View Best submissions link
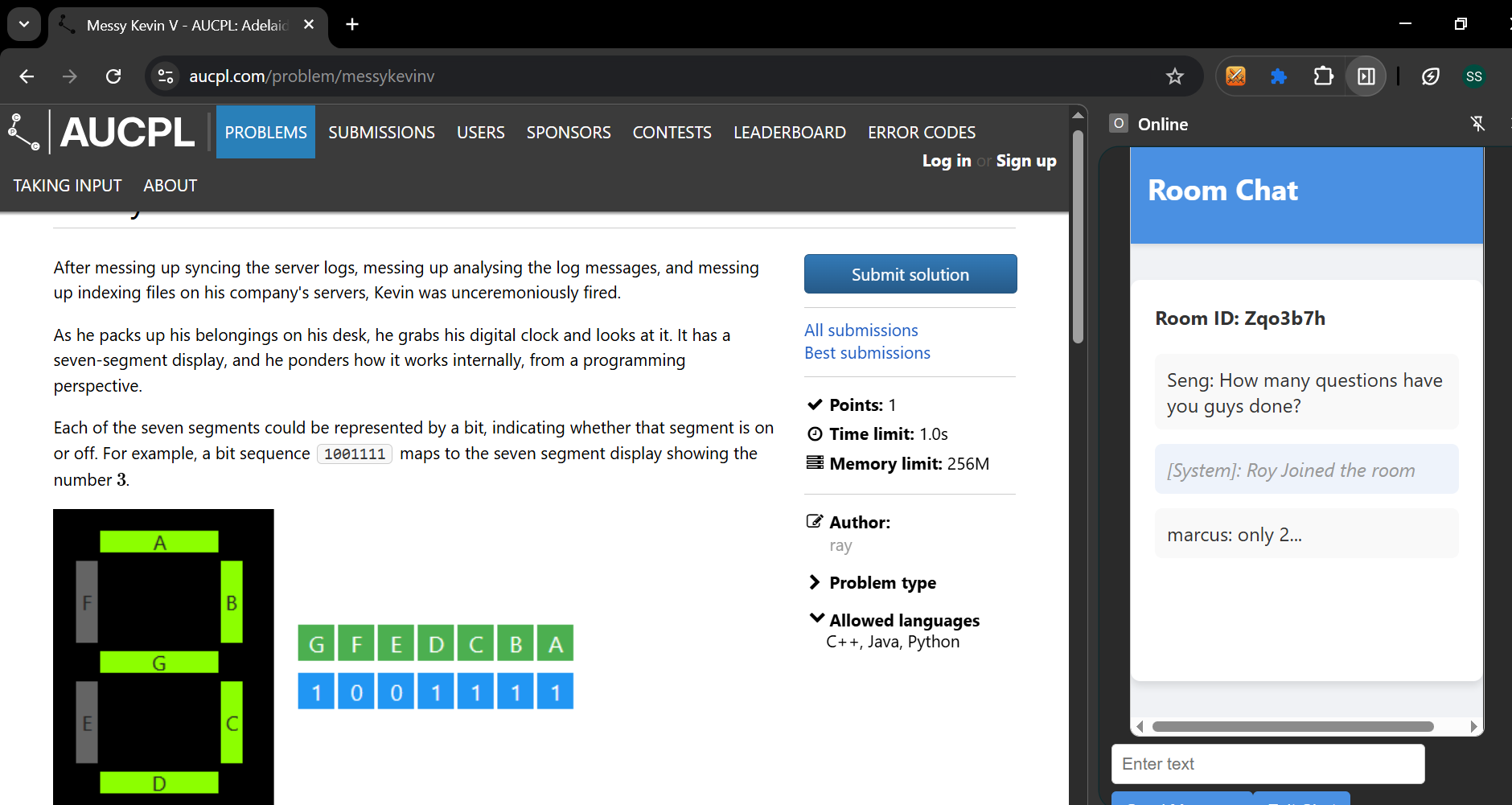1512x805 pixels. tap(868, 353)
